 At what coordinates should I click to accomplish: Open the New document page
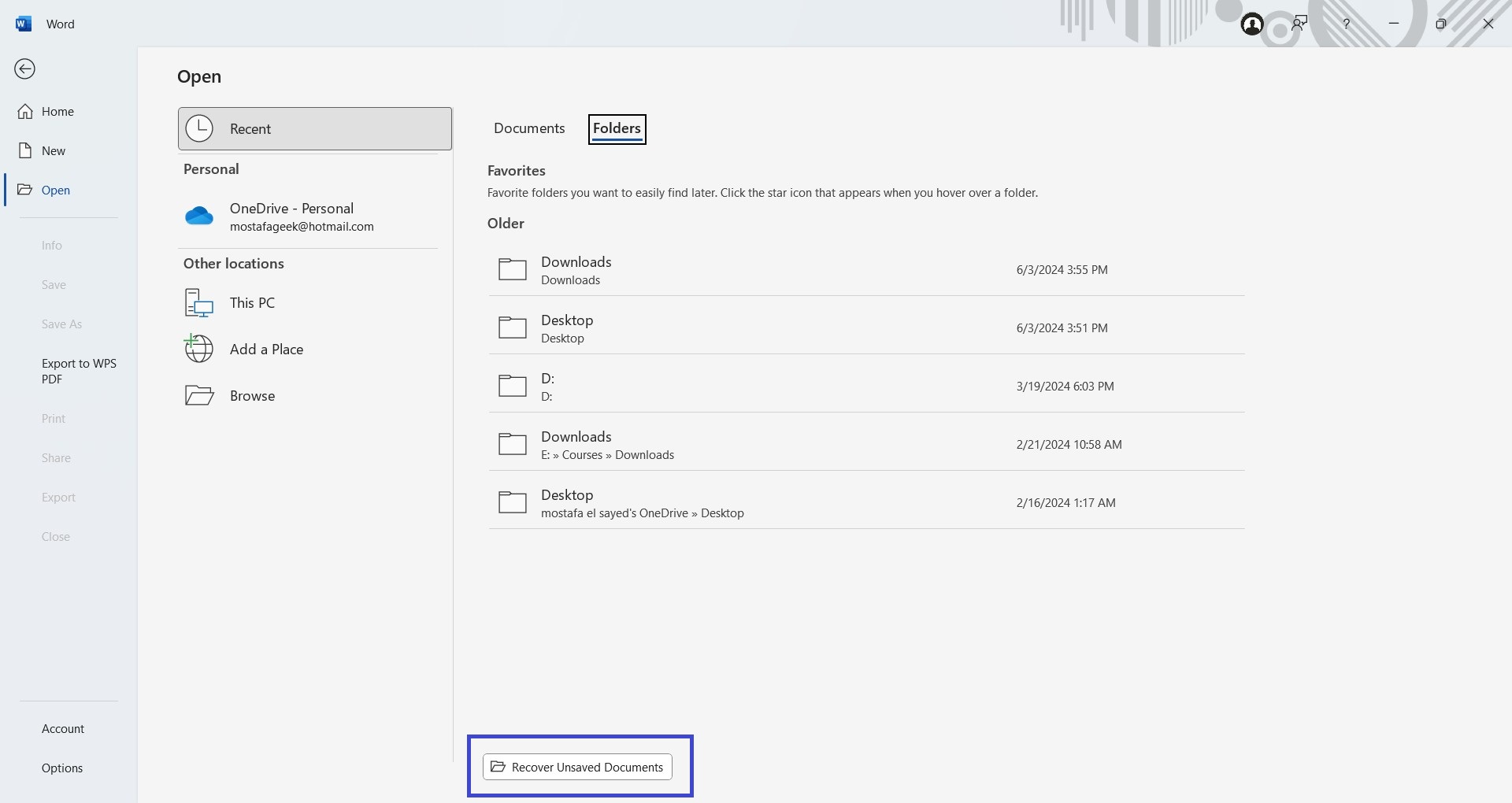coord(54,151)
